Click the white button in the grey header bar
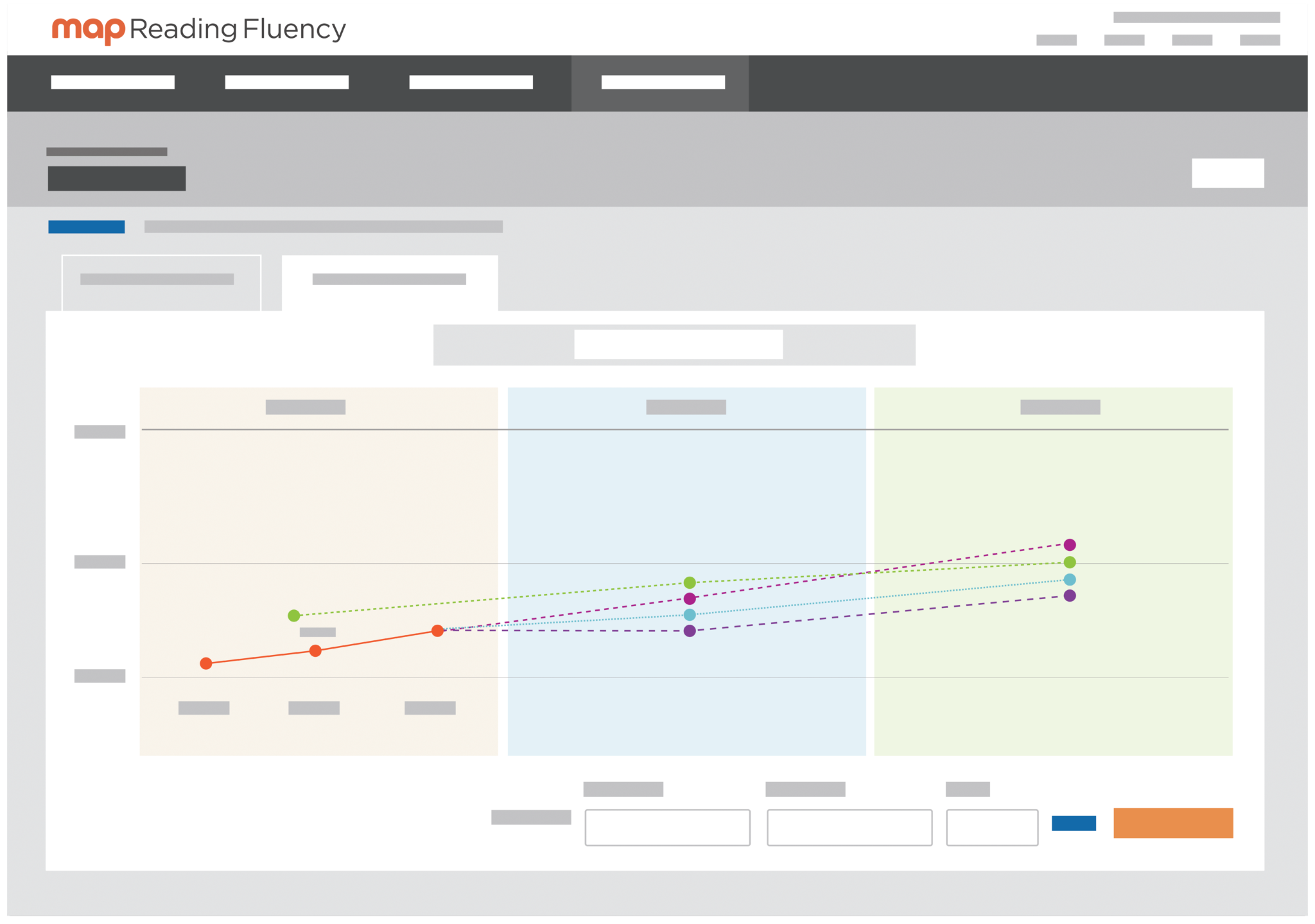Viewport: 1315px width, 924px height. [x=1227, y=173]
